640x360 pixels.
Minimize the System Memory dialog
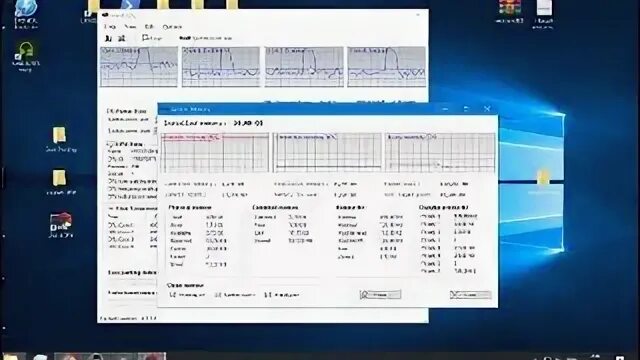[445, 109]
